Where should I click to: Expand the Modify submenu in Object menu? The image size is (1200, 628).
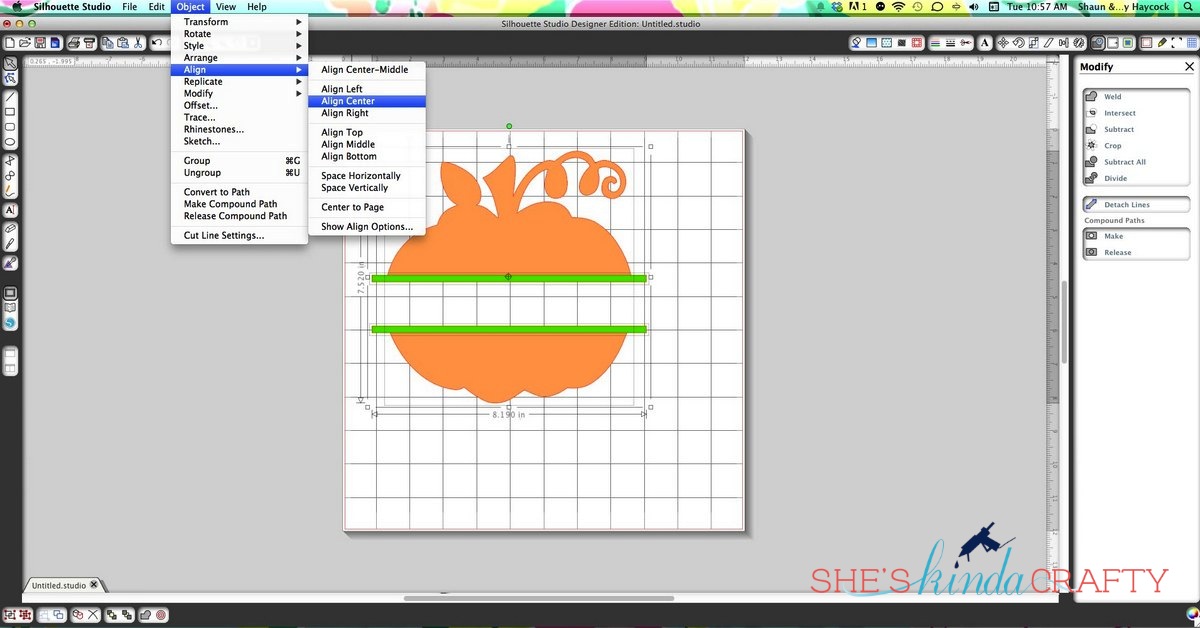239,94
